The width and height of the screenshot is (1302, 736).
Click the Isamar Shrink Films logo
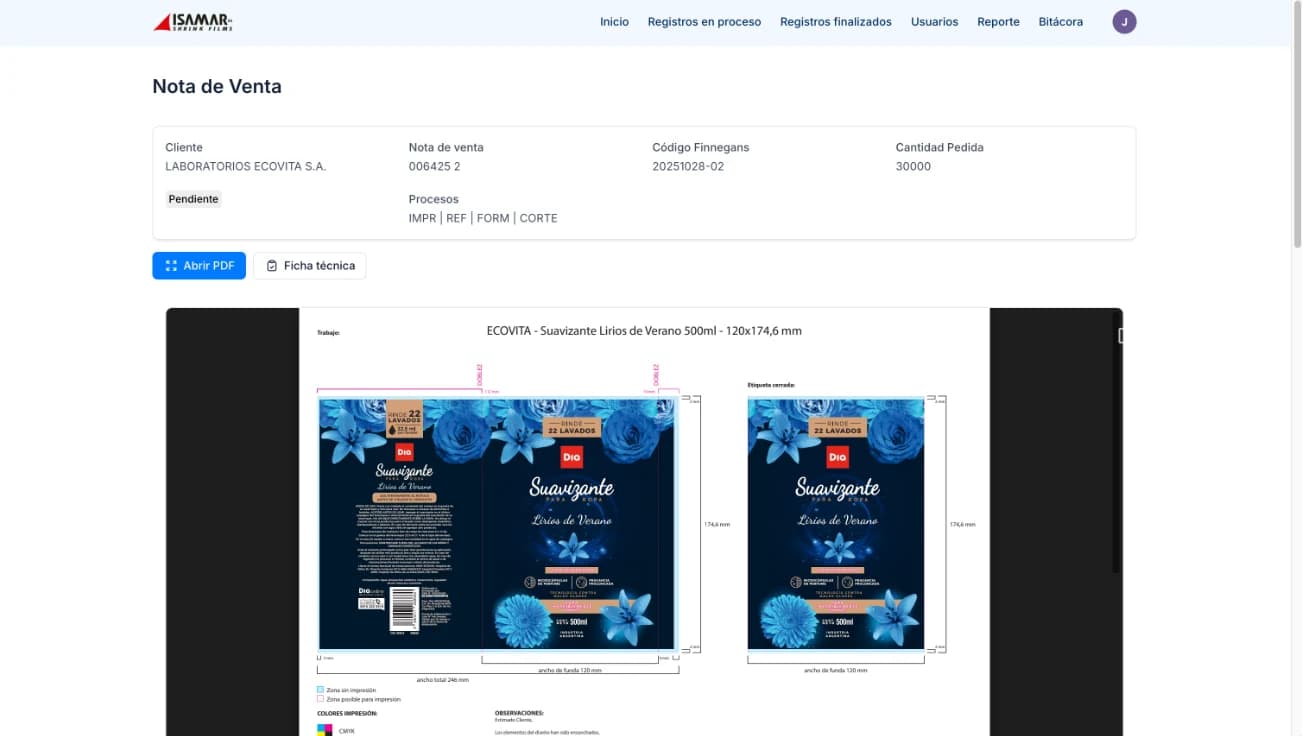pyautogui.click(x=192, y=22)
